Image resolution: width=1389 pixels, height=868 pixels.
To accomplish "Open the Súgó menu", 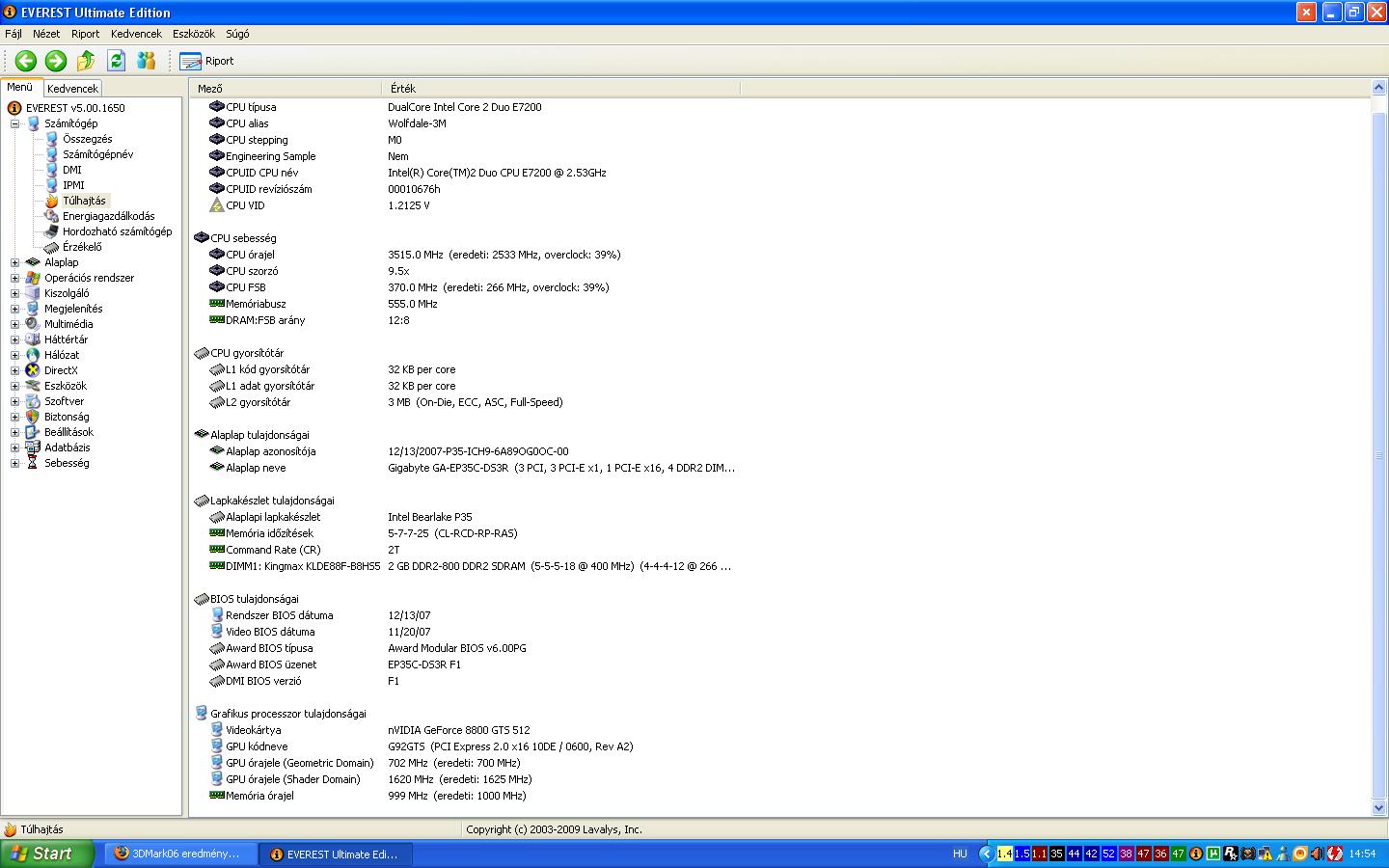I will pyautogui.click(x=237, y=34).
